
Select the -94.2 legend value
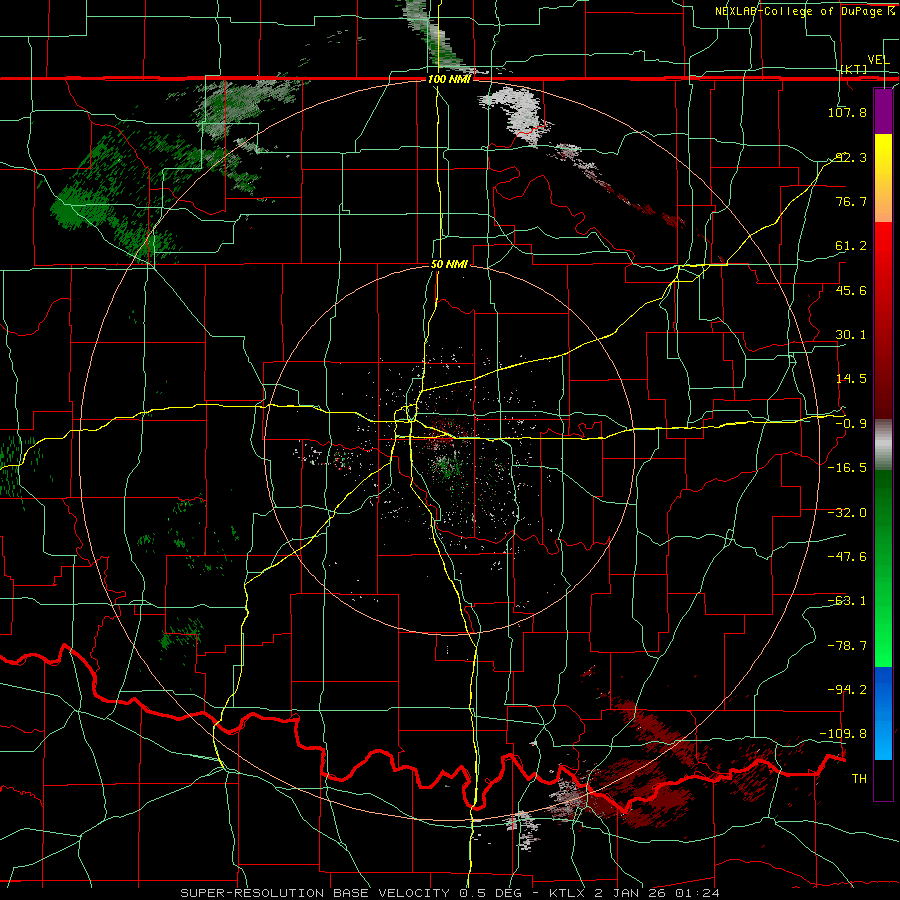point(847,690)
